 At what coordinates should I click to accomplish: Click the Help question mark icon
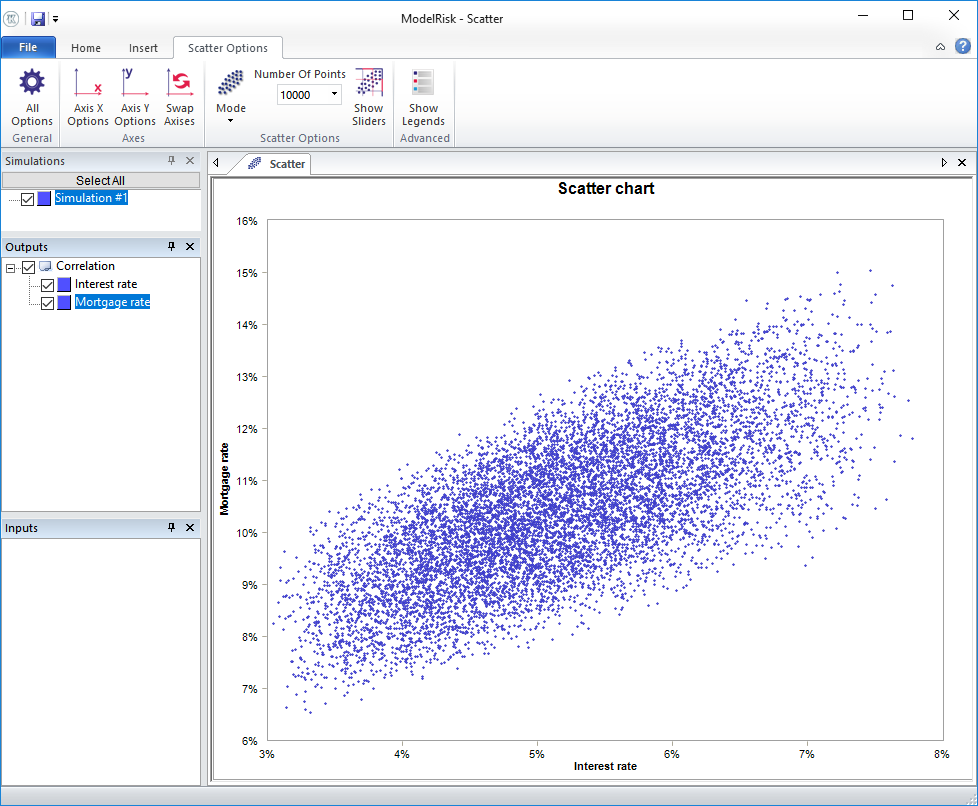click(x=962, y=46)
